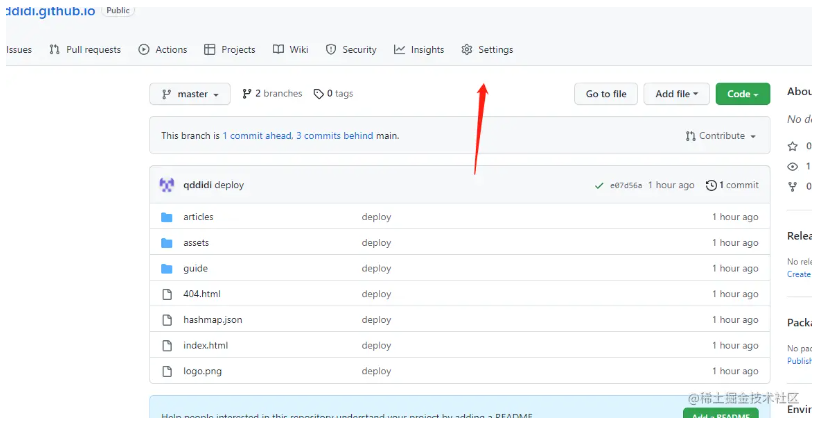Viewport: 819px width, 421px height.
Task: Click the index.html file icon
Action: [x=167, y=345]
